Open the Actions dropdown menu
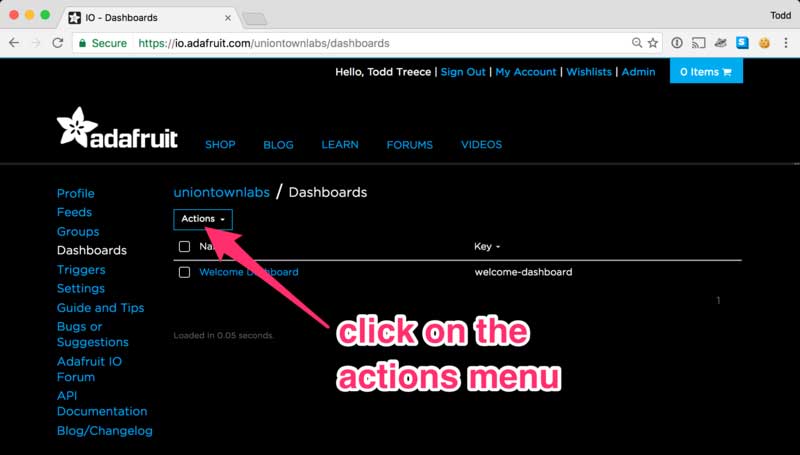Screen dimensions: 800x455 click(203, 219)
